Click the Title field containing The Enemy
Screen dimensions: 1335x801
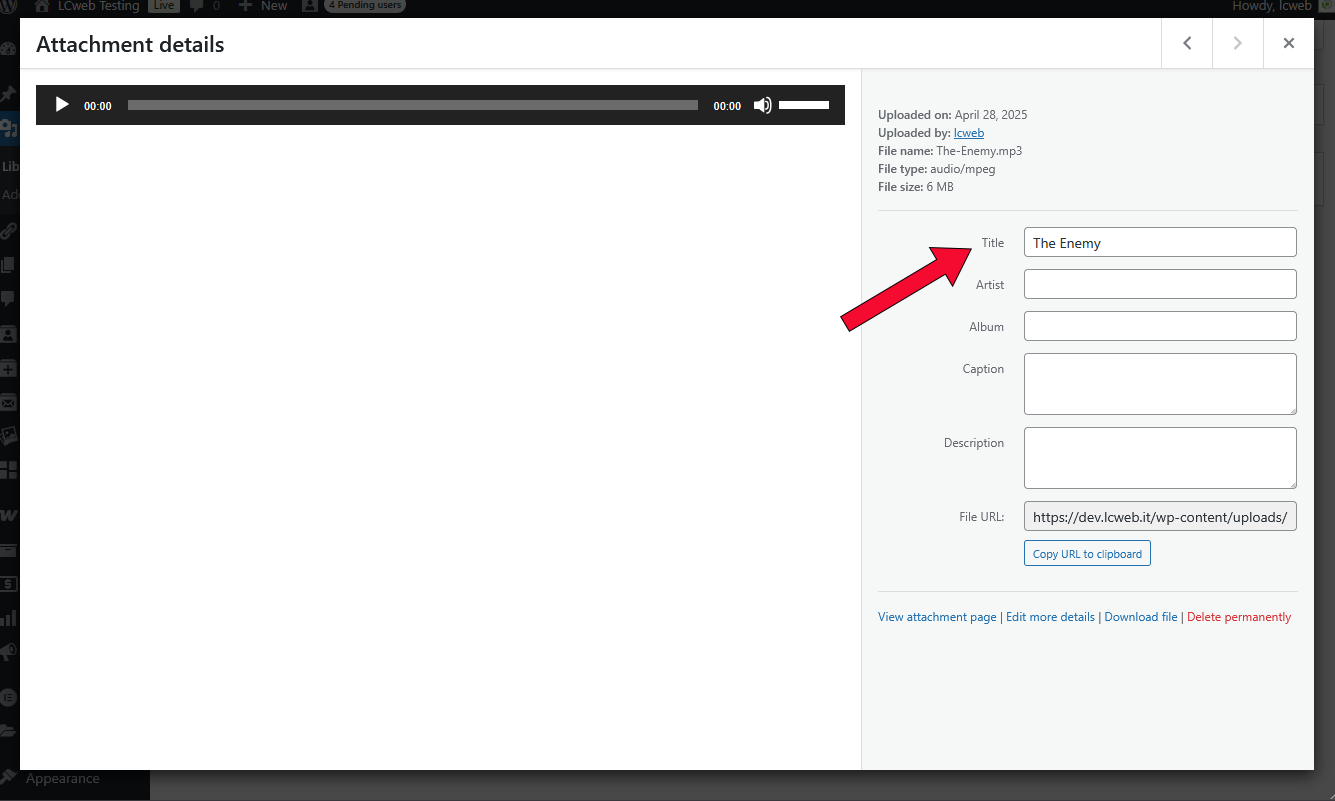[x=1159, y=243]
